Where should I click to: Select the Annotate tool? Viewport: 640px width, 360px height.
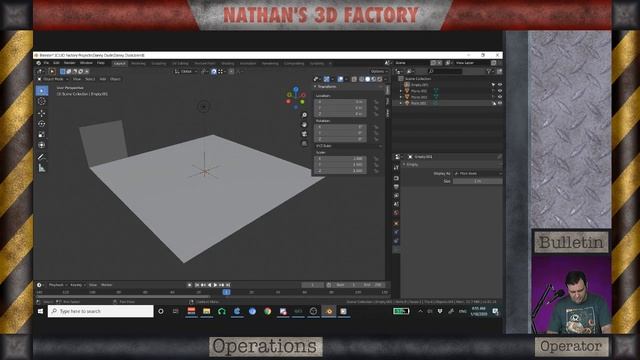42,157
